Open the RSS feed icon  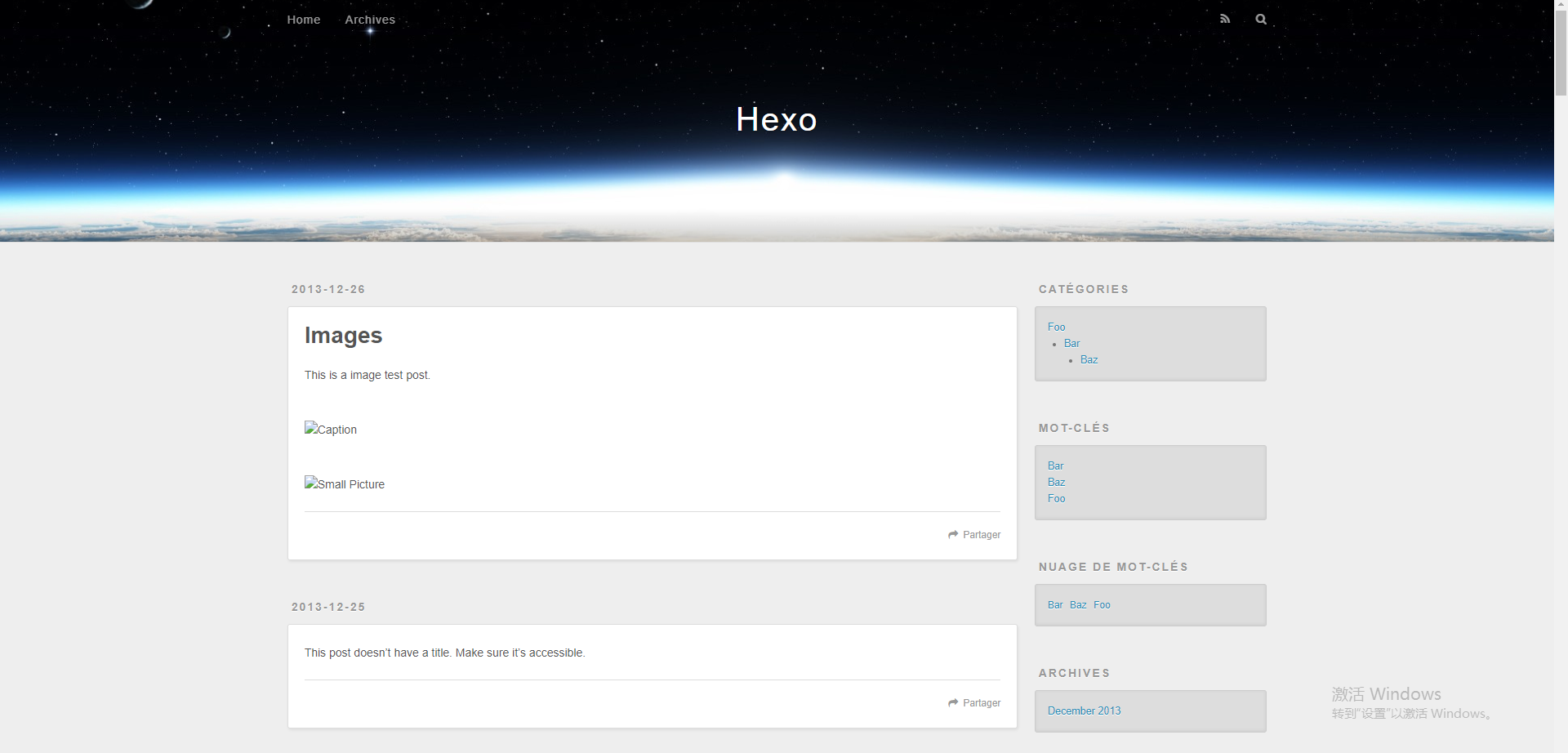click(1224, 18)
